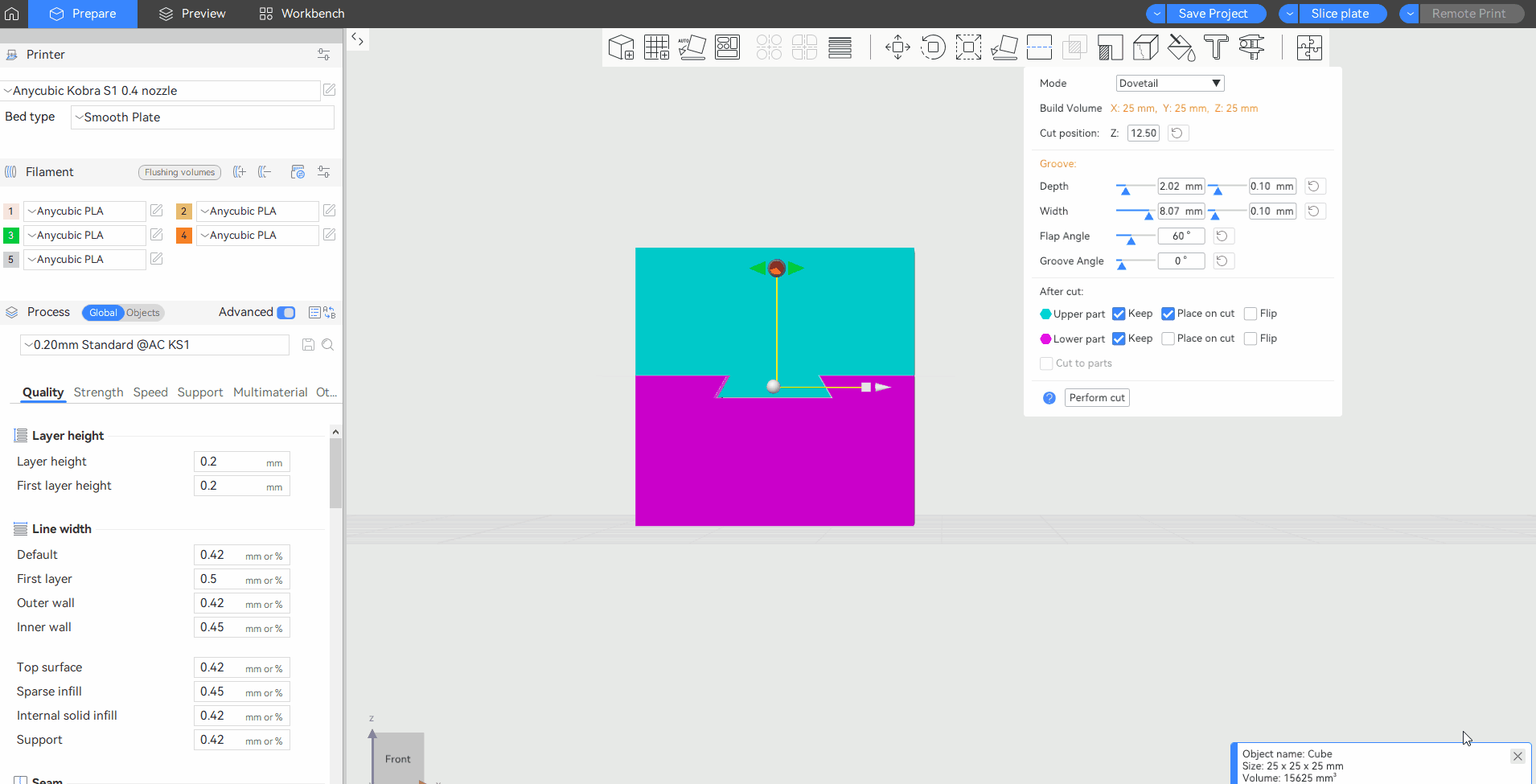This screenshot has height=784, width=1536.
Task: Open the Support painting tool
Action: tap(1110, 47)
